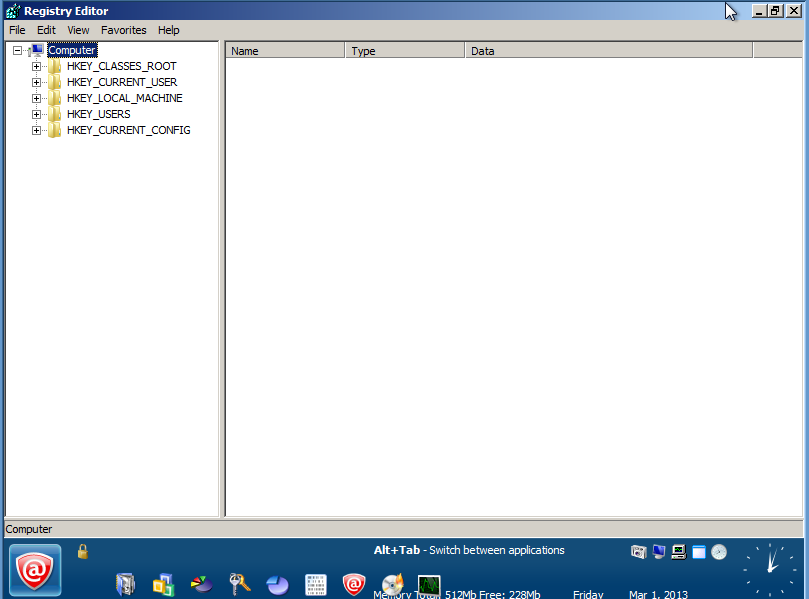
Task: Select the HKEY_CURRENT_CONFIG label
Action: pos(128,130)
